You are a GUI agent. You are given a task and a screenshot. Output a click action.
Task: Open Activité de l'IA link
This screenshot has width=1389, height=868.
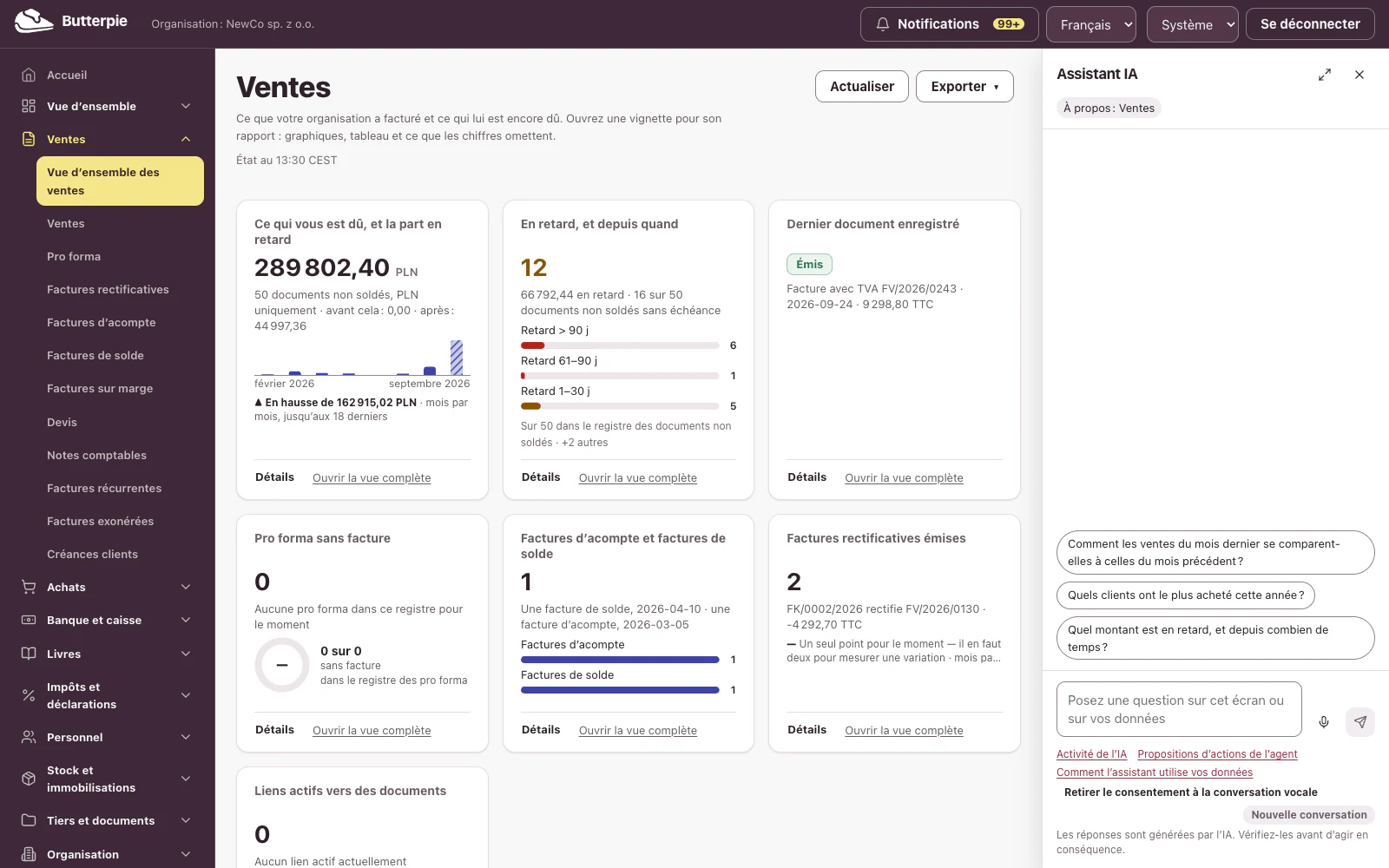(x=1091, y=754)
